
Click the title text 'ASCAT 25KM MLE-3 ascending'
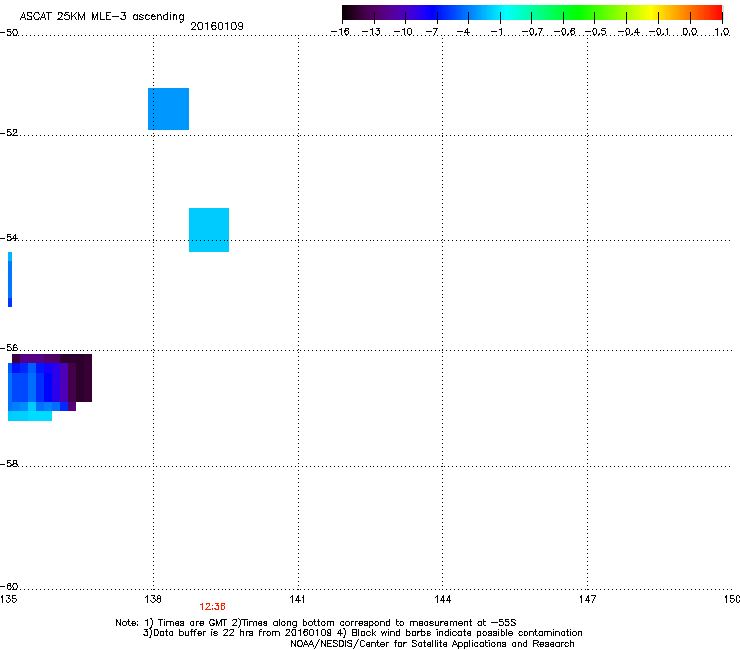click(102, 16)
